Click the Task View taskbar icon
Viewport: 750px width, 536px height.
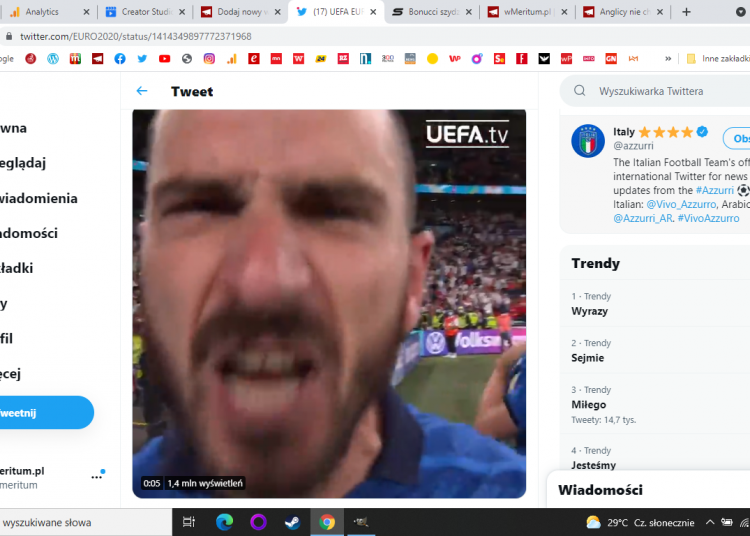189,522
